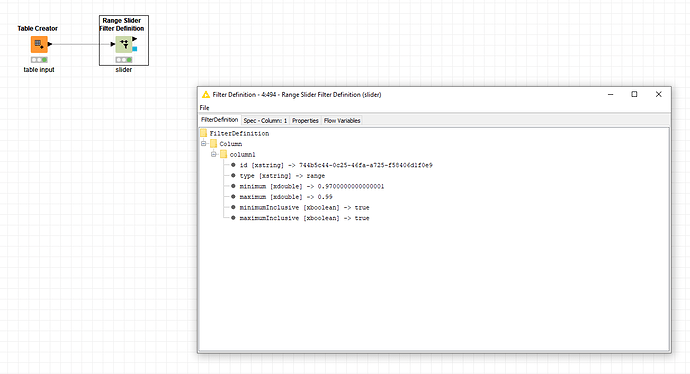Viewport: 690px width, 374px height.
Task: Click the FilterDefinition root folder icon
Action: (203, 133)
